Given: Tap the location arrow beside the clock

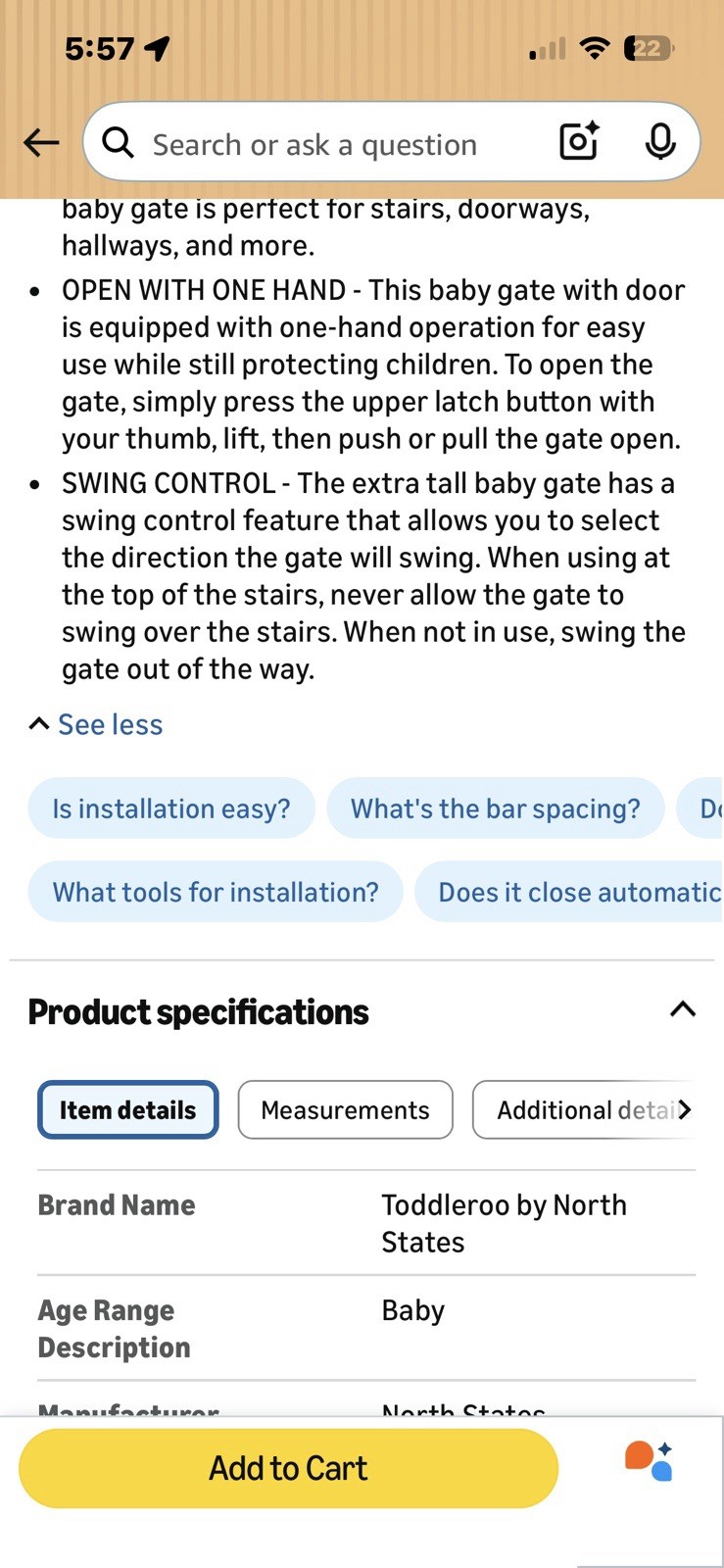Looking at the screenshot, I should [157, 48].
